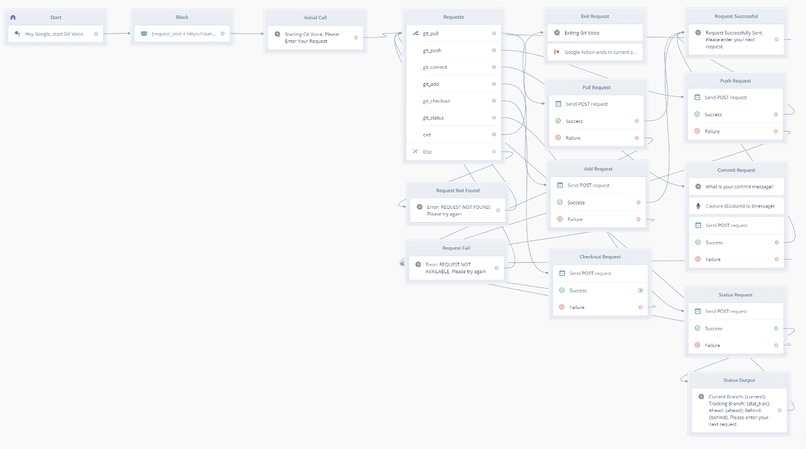Click the API icon in the Push Request block
806x449 pixels.
pos(697,97)
